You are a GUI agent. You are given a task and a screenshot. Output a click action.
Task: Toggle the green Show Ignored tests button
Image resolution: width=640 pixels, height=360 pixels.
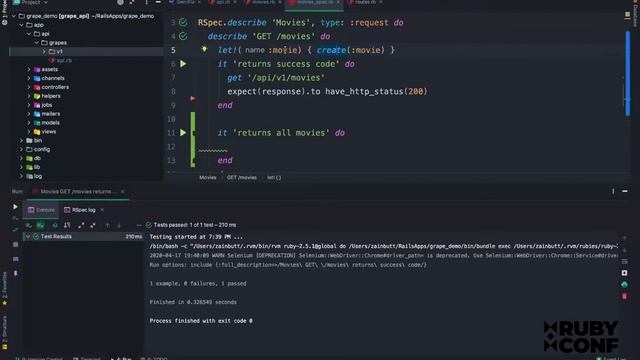tap(40, 225)
